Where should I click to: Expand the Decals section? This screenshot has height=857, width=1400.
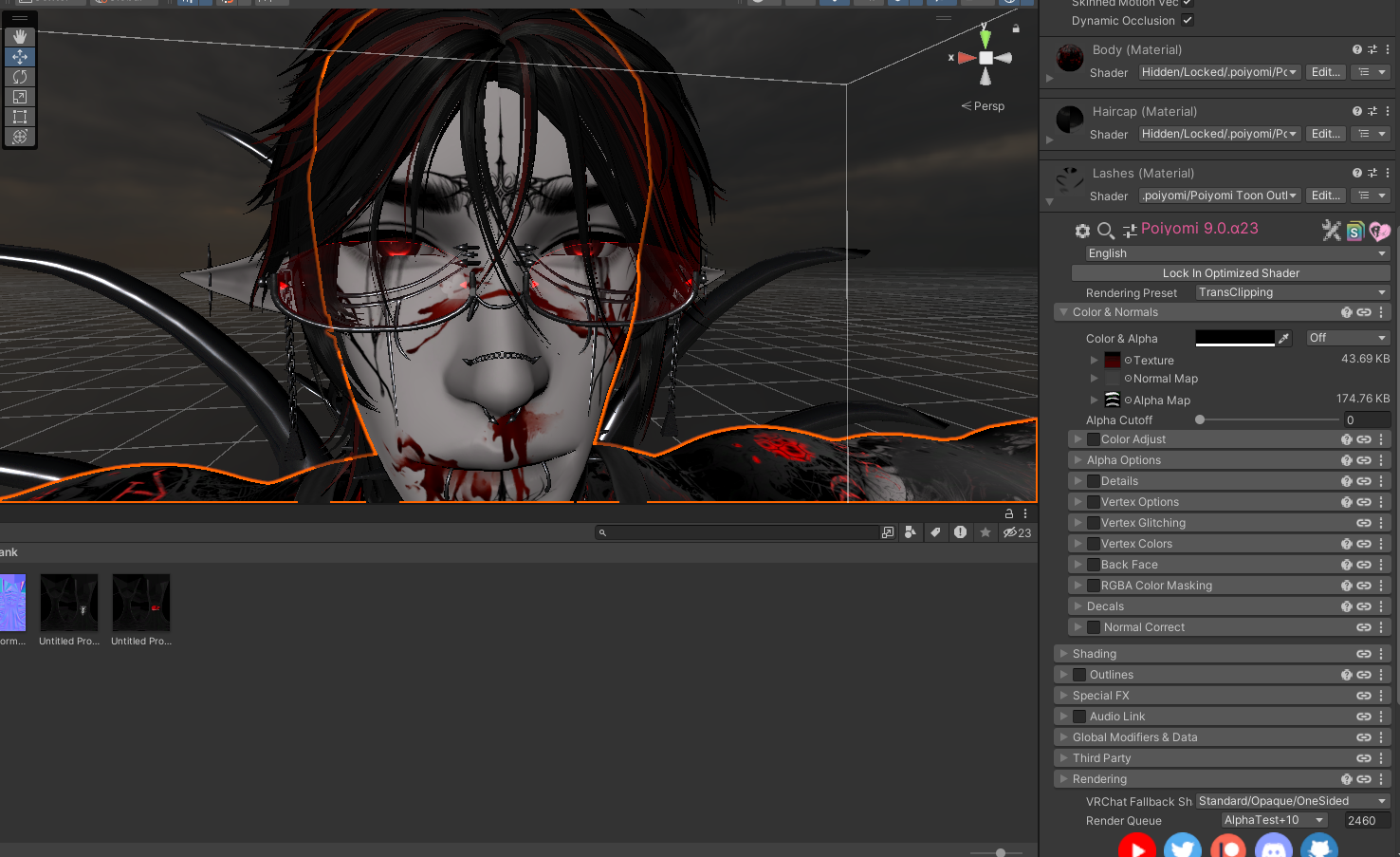click(x=1078, y=606)
